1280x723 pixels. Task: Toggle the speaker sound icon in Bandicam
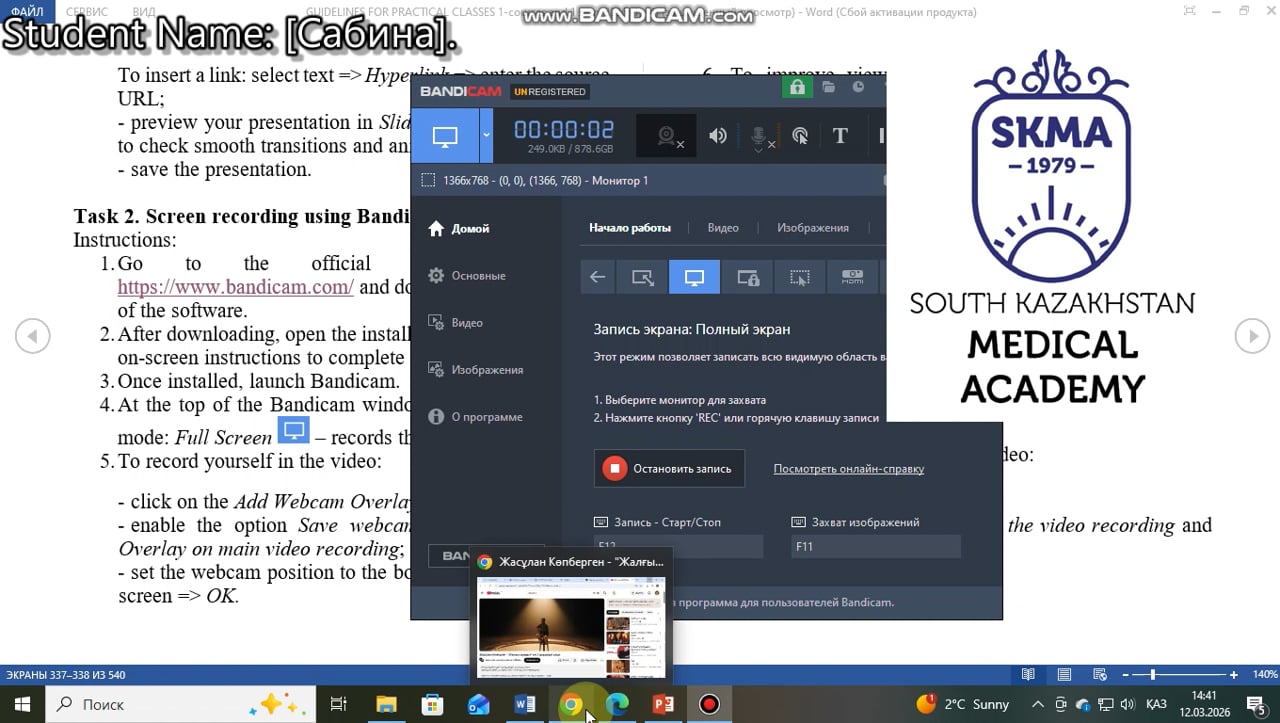tap(717, 136)
